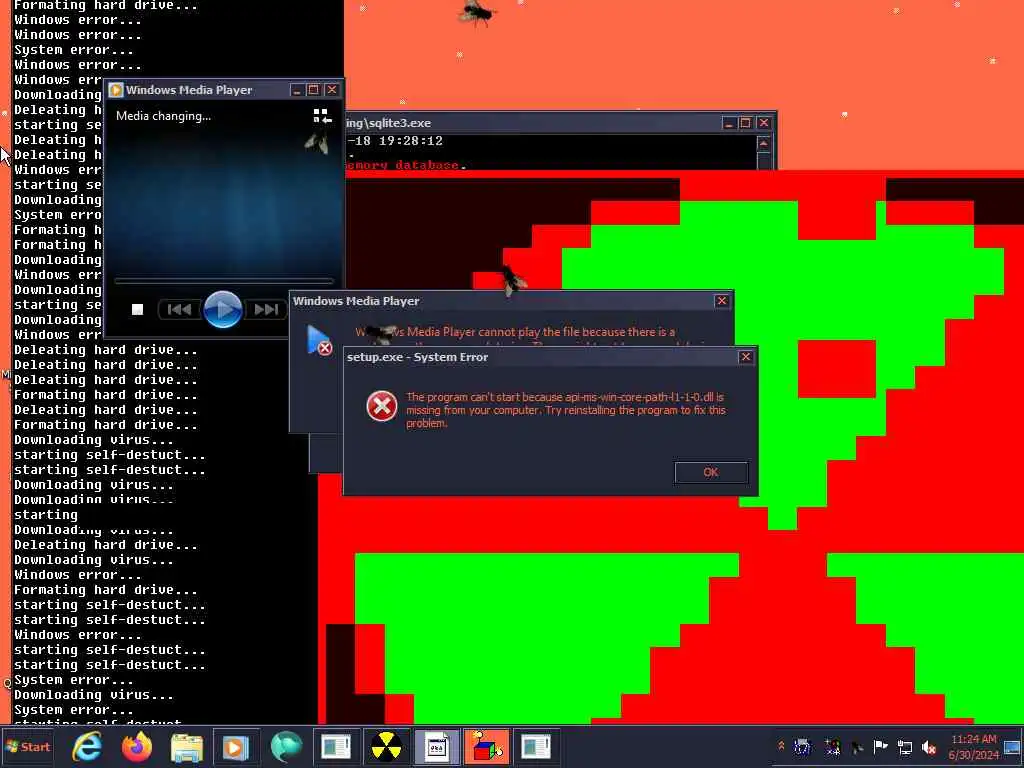1024x768 pixels.
Task: Open the clock showing 11:24 AM
Action: pyautogui.click(x=974, y=747)
